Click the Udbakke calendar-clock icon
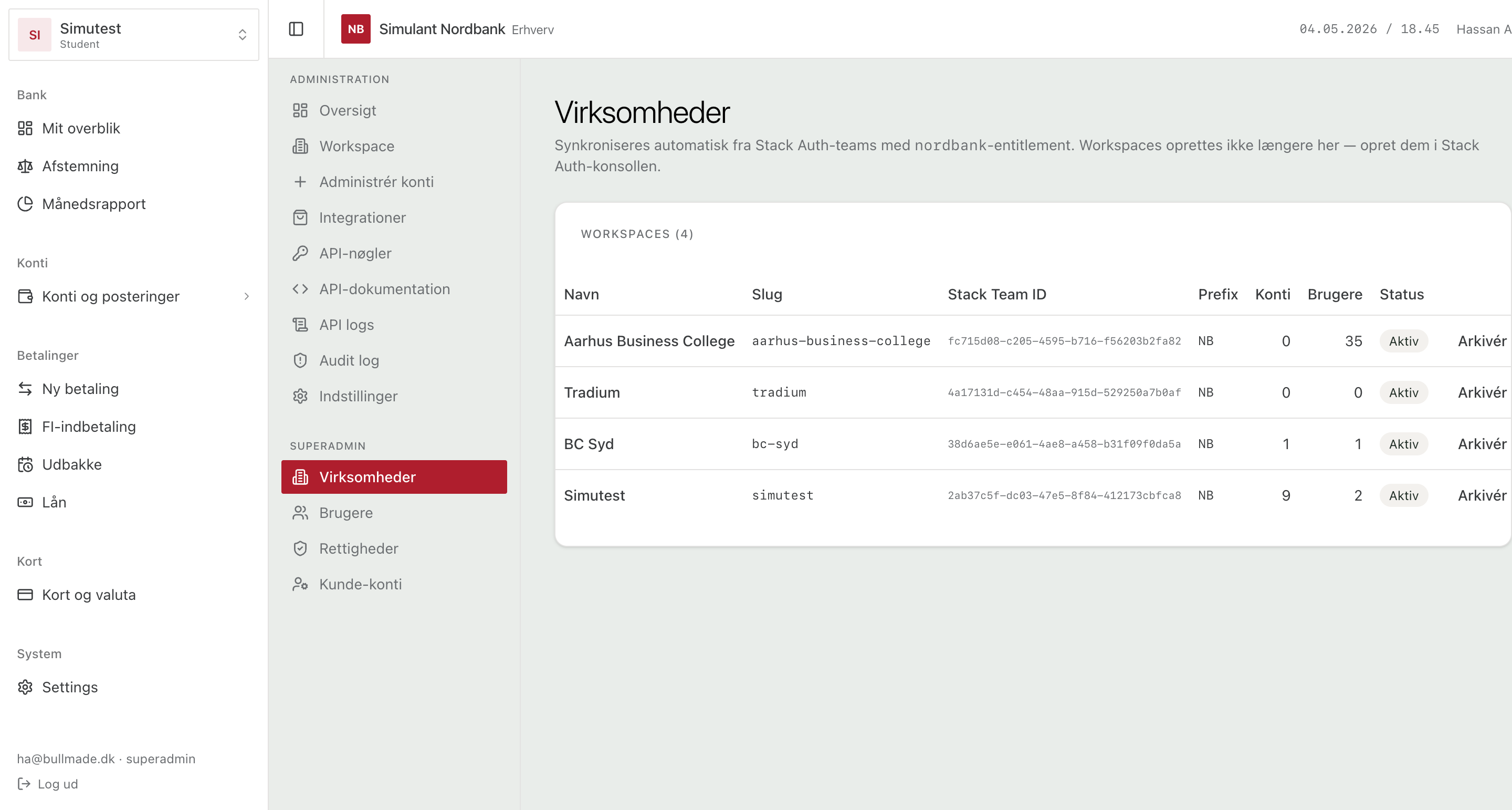This screenshot has height=810, width=1512. point(25,464)
